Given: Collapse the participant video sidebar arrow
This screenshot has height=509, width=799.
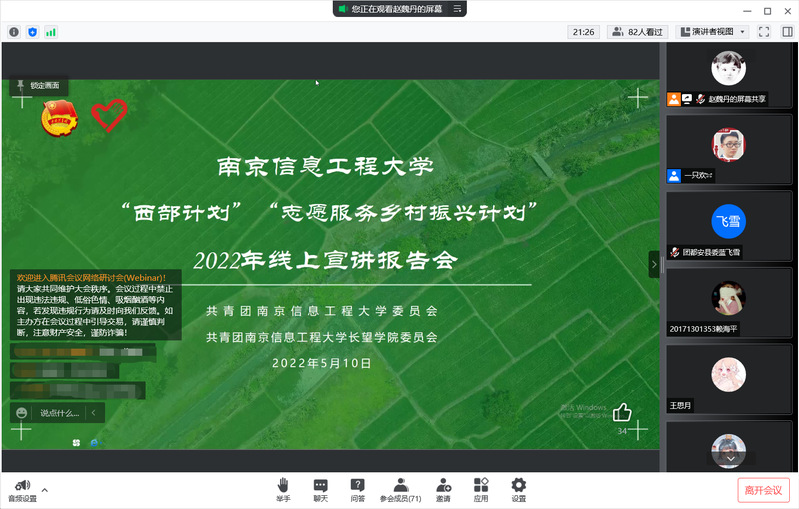Looking at the screenshot, I should [654, 265].
